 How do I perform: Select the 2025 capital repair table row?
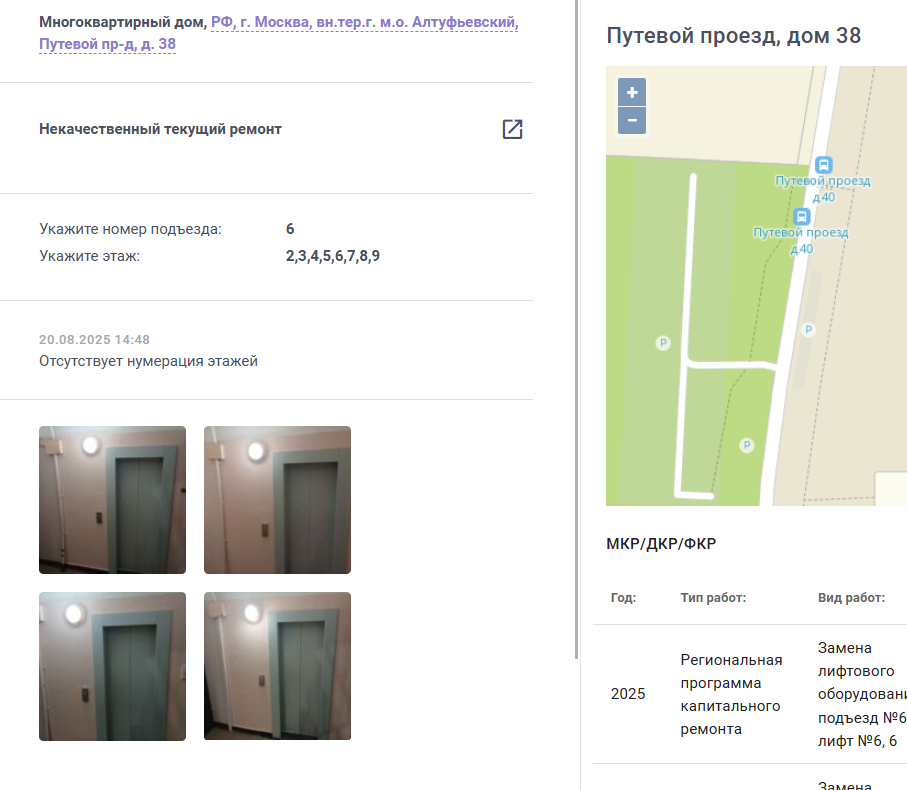click(750, 694)
